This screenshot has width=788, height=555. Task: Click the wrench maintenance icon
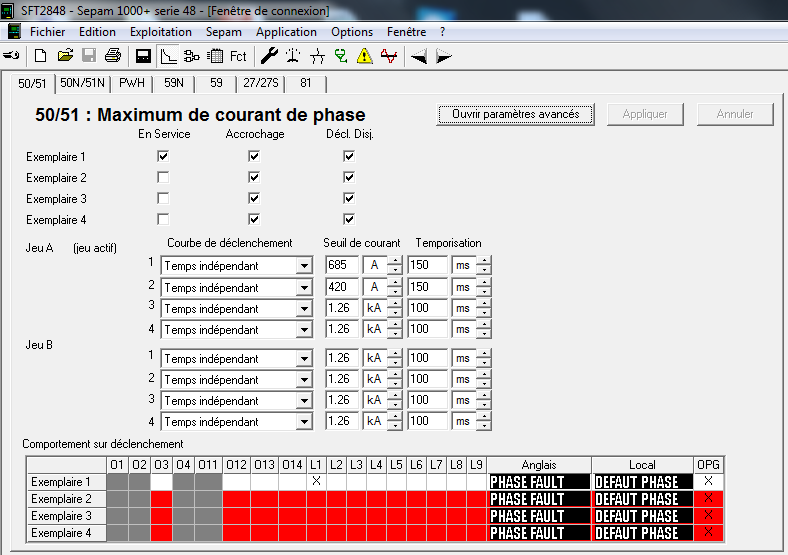click(269, 56)
